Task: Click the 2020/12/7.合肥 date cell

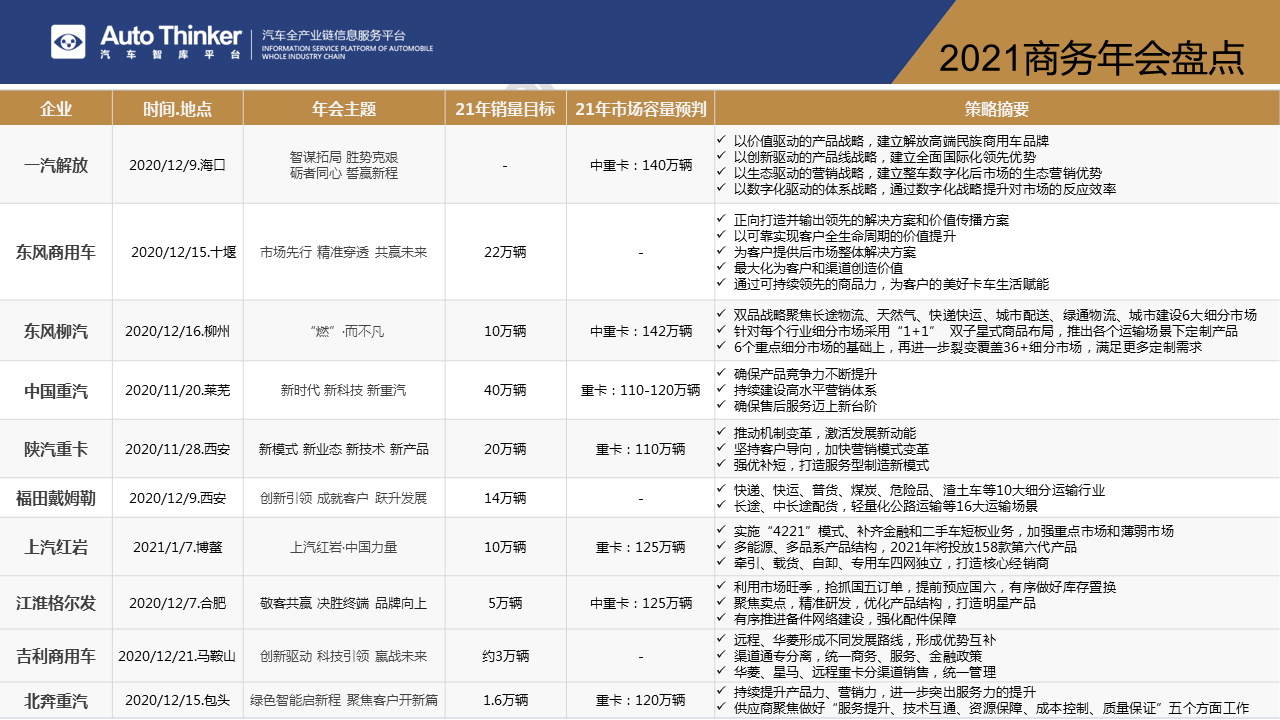Action: point(178,603)
